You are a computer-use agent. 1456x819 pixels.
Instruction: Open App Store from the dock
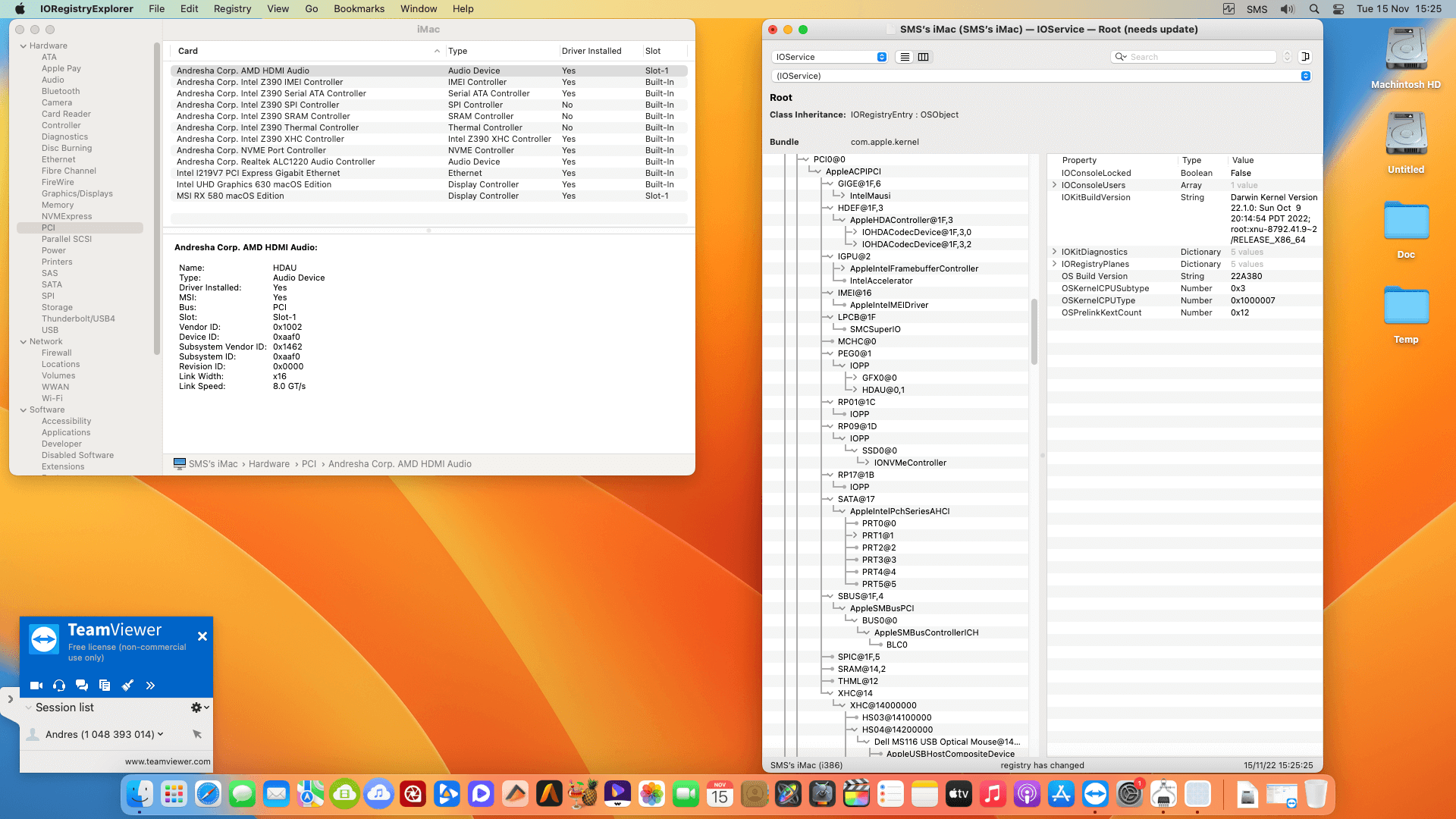pos(1061,794)
